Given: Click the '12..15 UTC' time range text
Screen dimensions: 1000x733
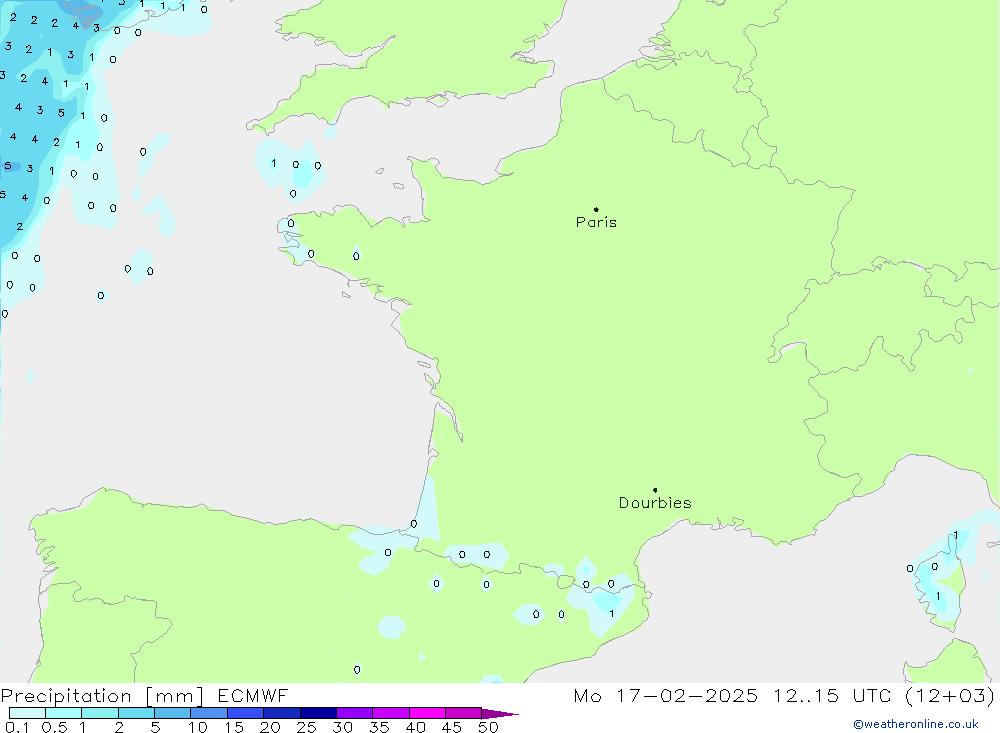Looking at the screenshot, I should (832, 695).
